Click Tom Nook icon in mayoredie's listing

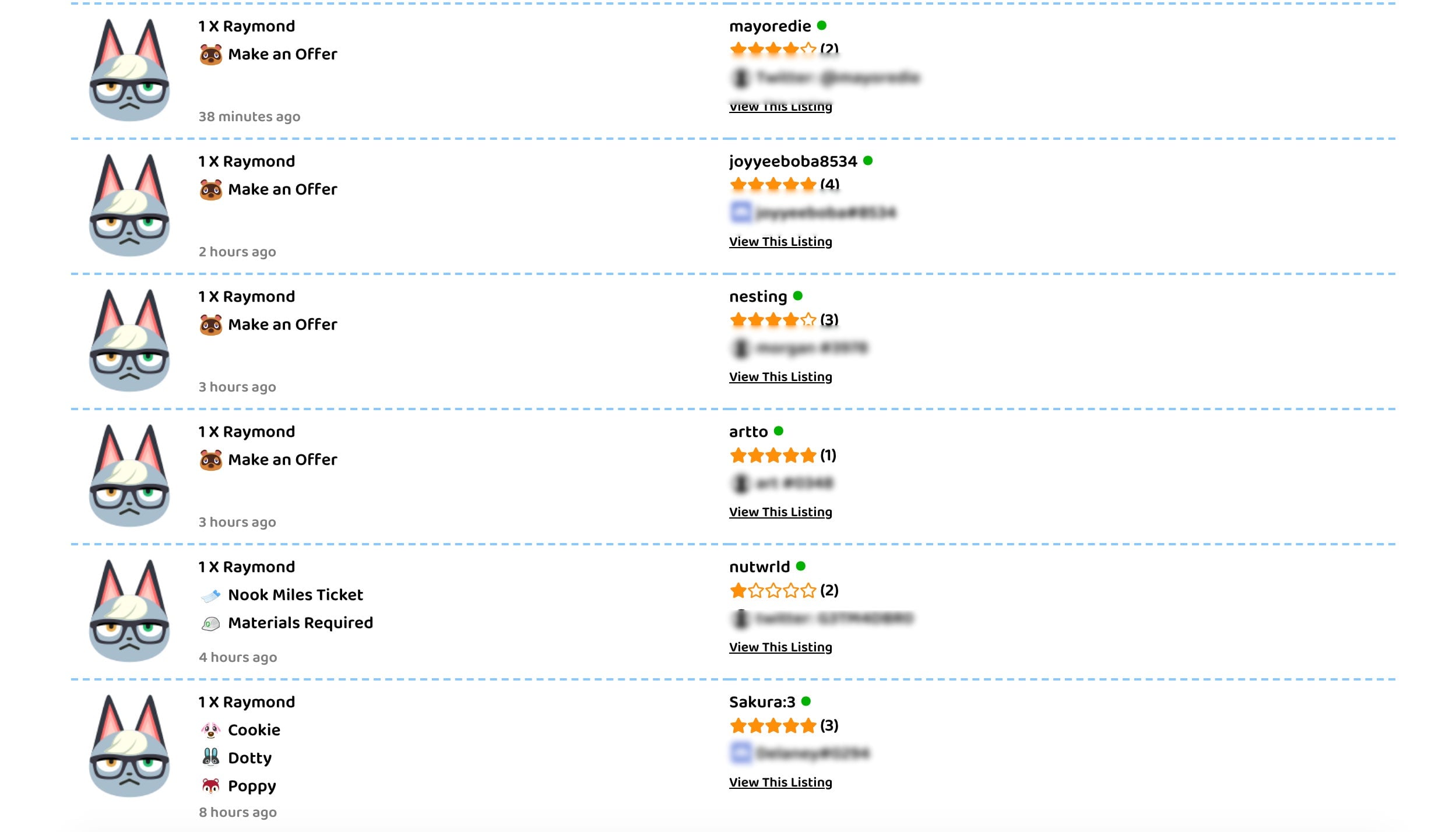click(x=210, y=55)
